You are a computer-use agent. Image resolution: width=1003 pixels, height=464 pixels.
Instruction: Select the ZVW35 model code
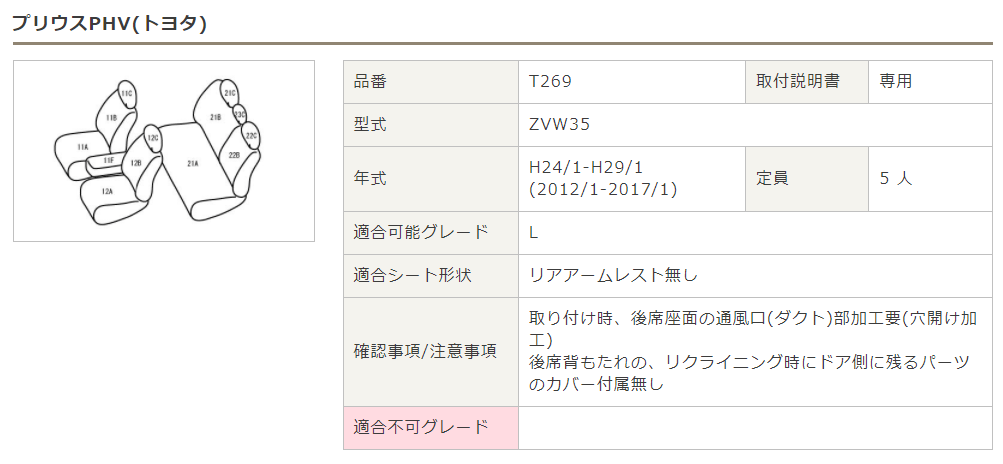click(x=560, y=125)
